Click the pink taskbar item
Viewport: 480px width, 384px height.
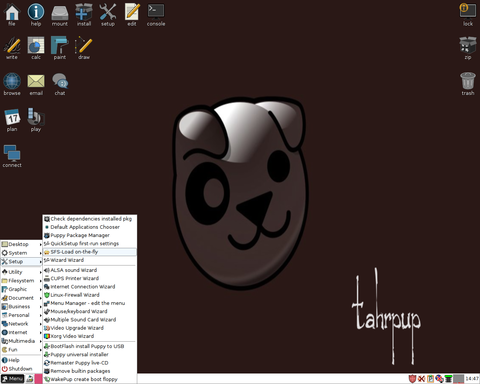[39, 379]
